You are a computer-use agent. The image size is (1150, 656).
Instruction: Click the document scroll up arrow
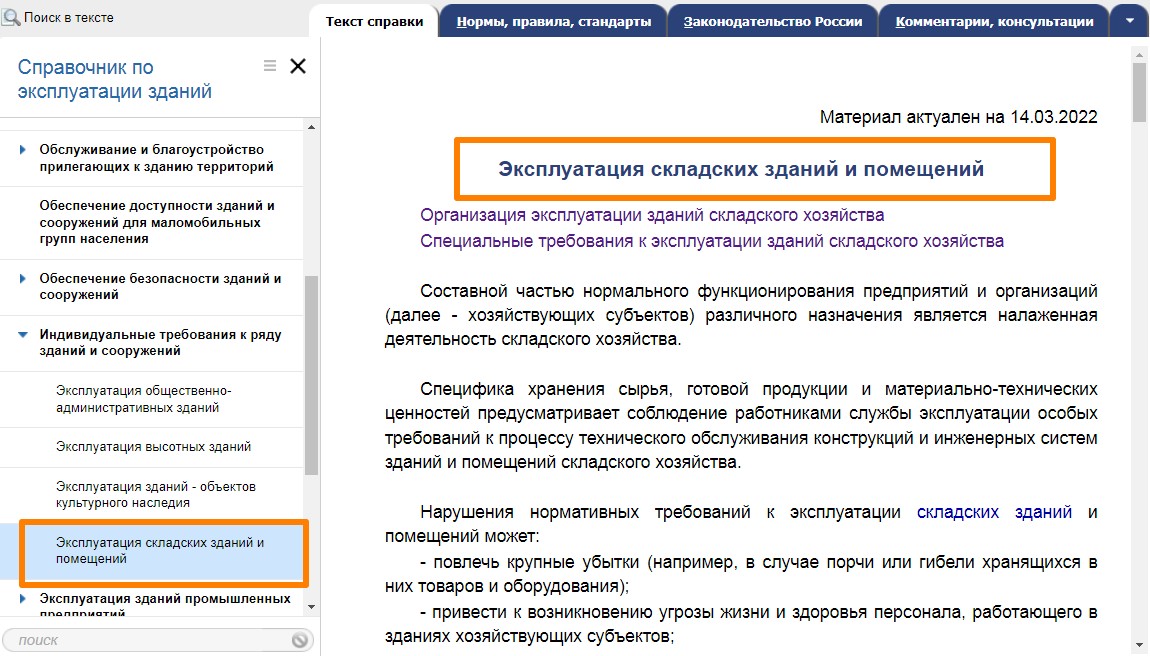pyautogui.click(x=1139, y=54)
